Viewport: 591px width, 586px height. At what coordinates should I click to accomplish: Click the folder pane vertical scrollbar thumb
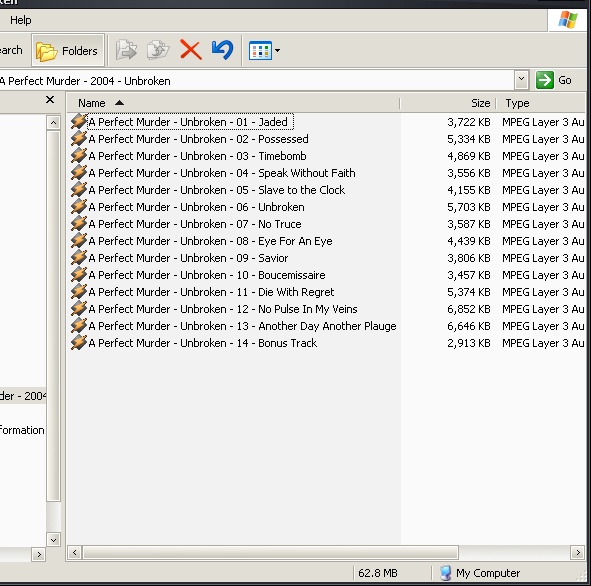point(54,316)
